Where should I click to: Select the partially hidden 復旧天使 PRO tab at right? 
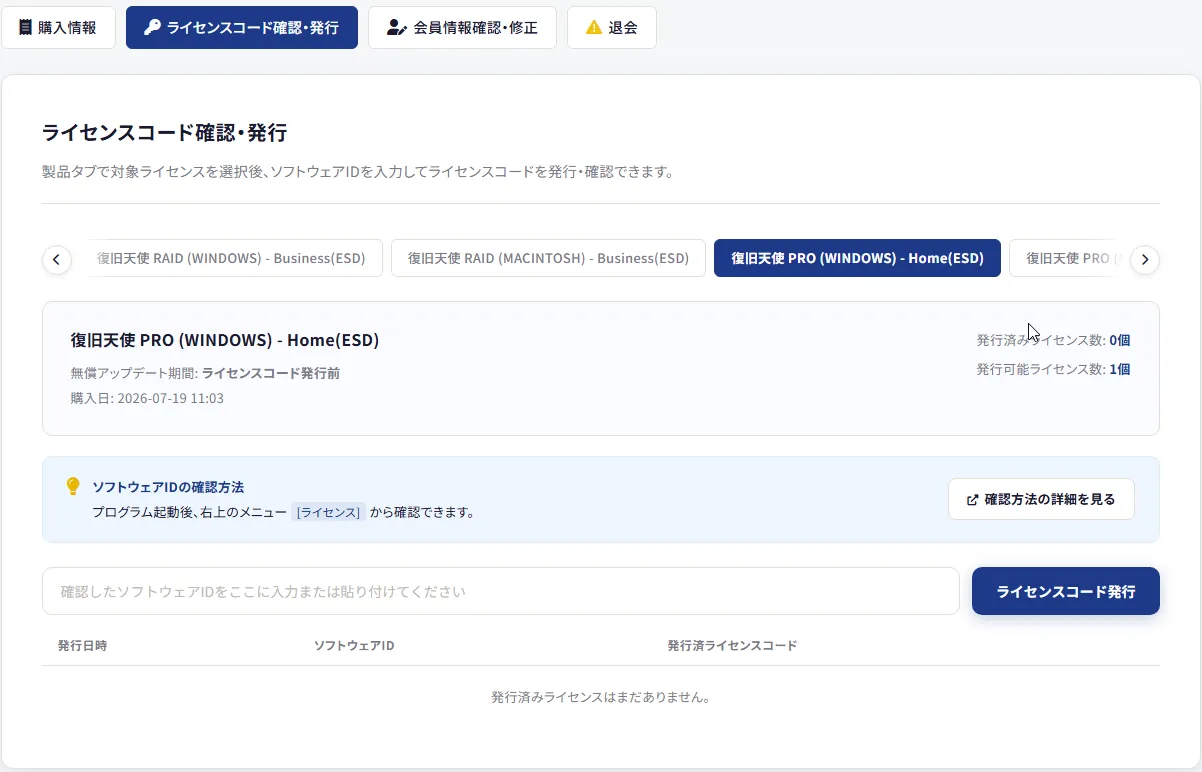click(1066, 258)
